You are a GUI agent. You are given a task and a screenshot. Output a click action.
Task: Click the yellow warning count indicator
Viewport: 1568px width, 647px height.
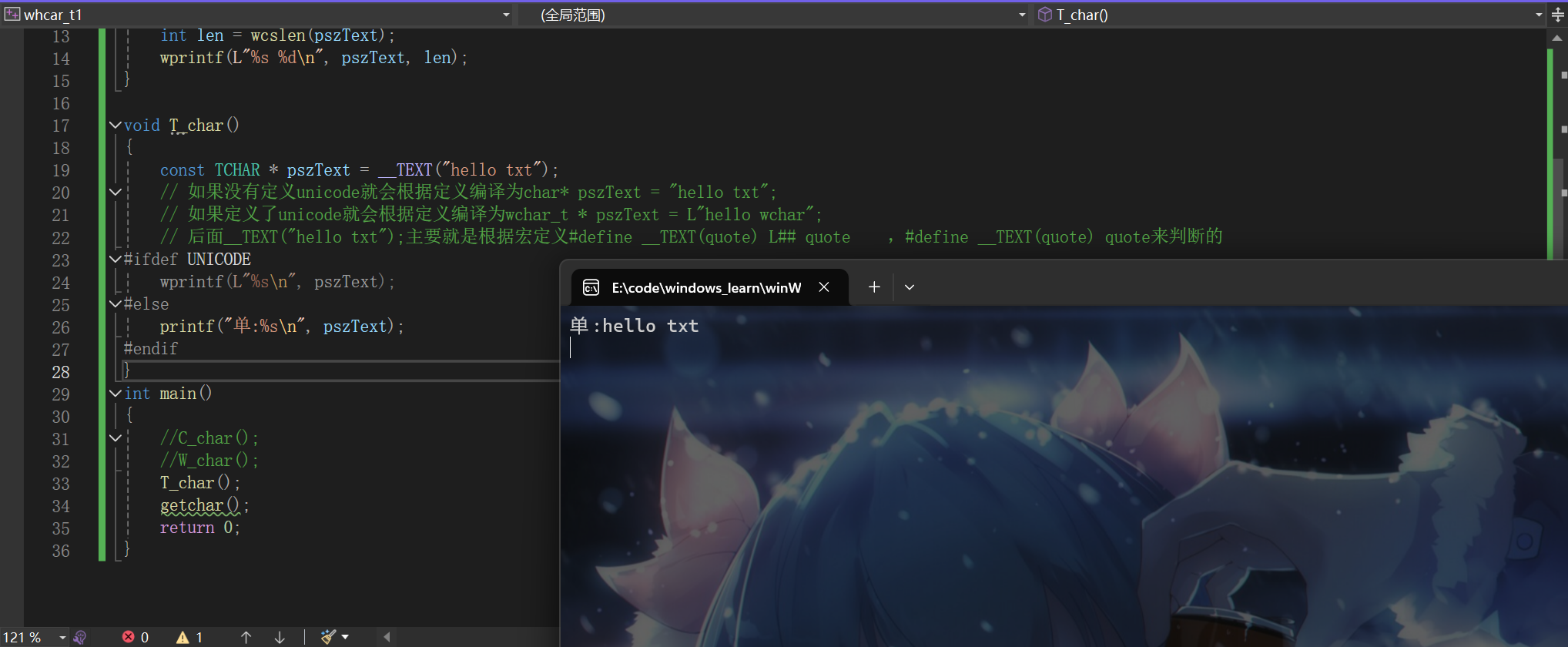click(x=189, y=637)
